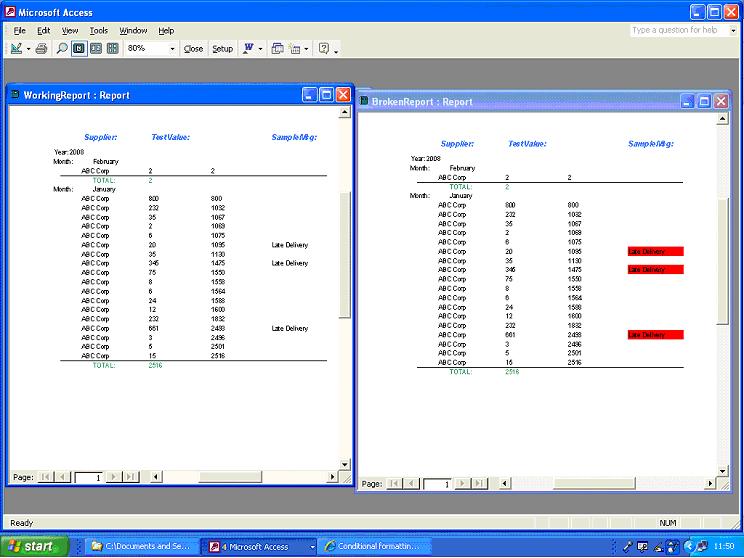Click red Late Delivery cell for value 661 in BrokenReport
This screenshot has height=558, width=744.
[x=655, y=335]
